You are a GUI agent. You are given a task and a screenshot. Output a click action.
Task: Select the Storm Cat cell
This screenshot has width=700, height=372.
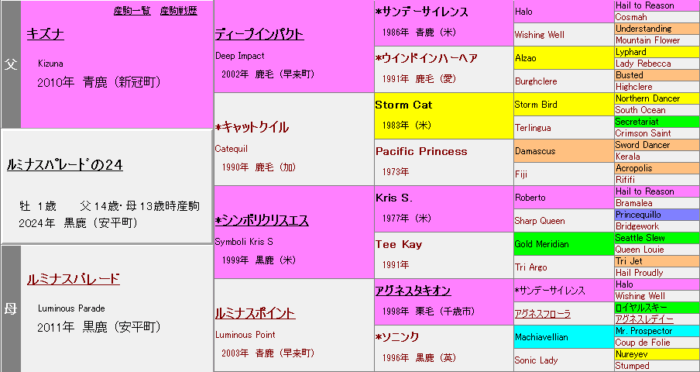click(444, 116)
